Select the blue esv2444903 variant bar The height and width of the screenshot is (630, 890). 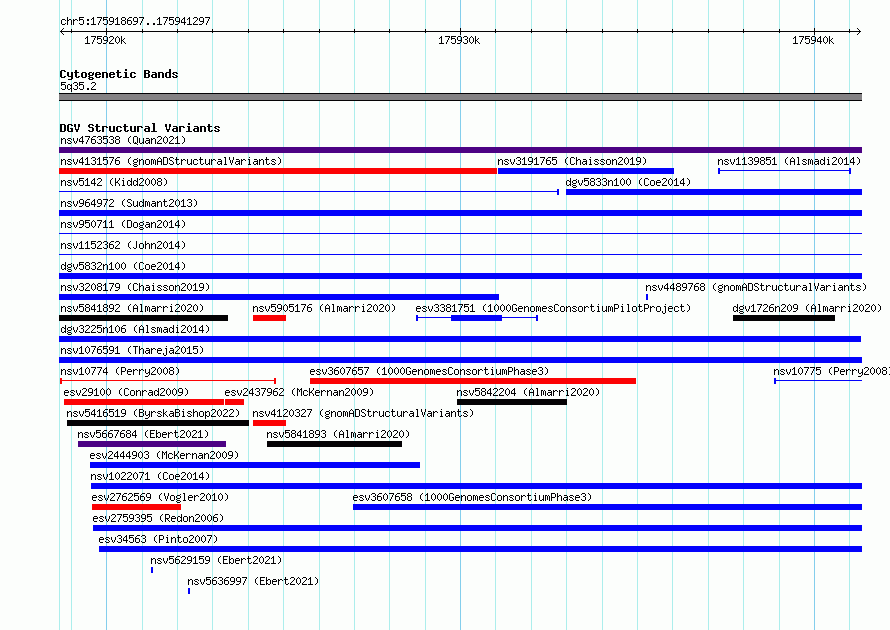255,465
